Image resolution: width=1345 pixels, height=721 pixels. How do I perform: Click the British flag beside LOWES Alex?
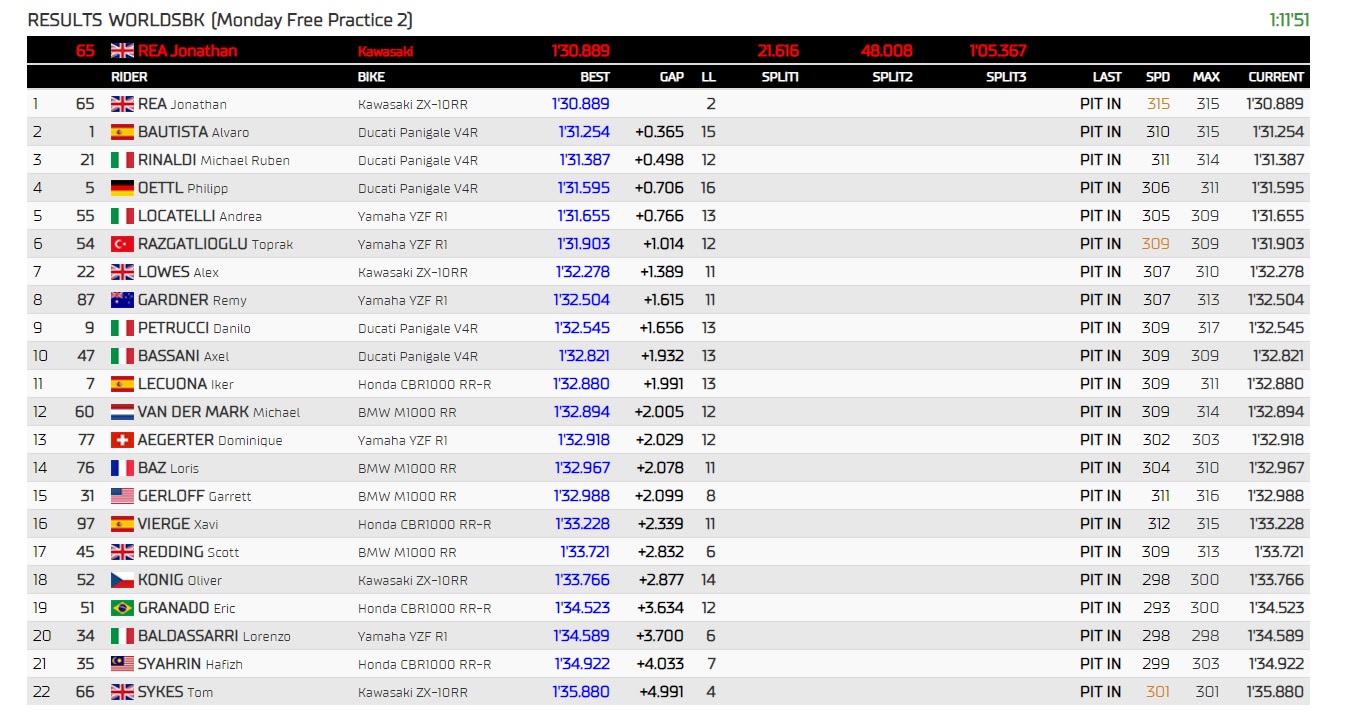click(x=122, y=271)
